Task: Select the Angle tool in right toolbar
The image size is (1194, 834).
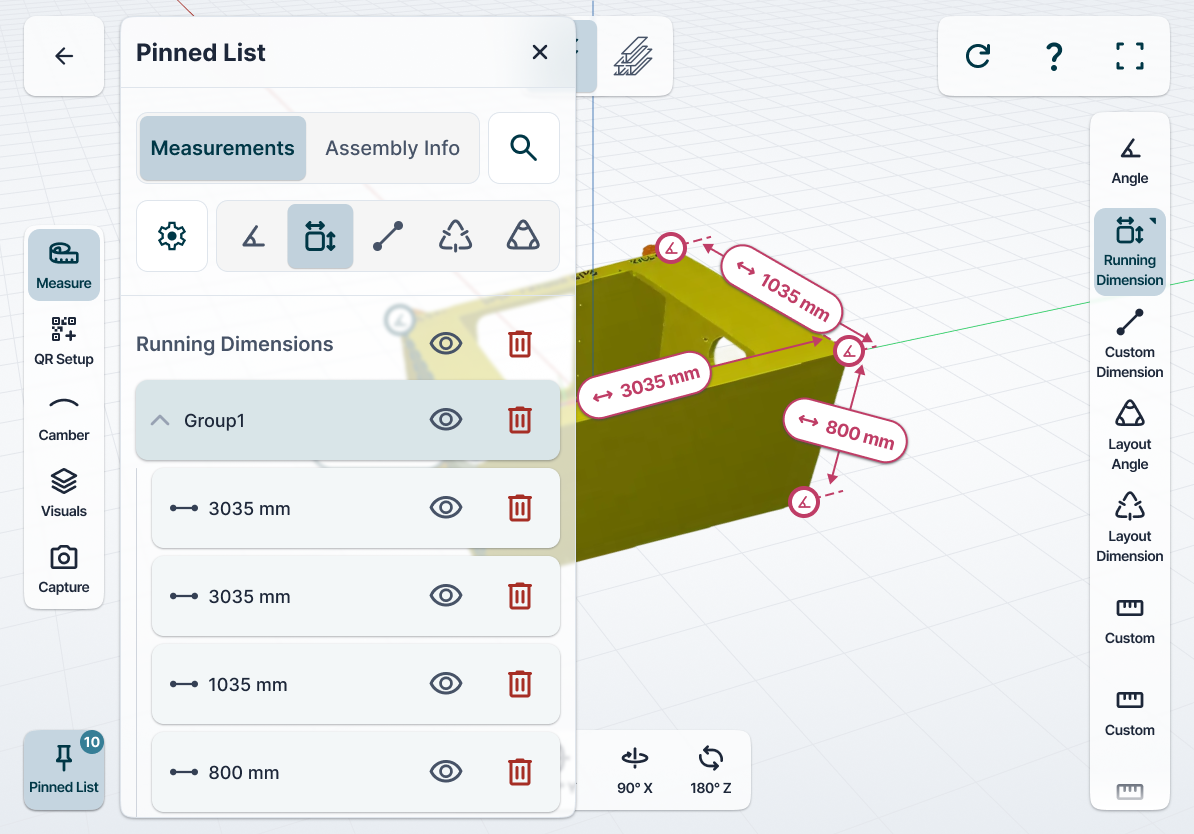Action: click(x=1130, y=161)
